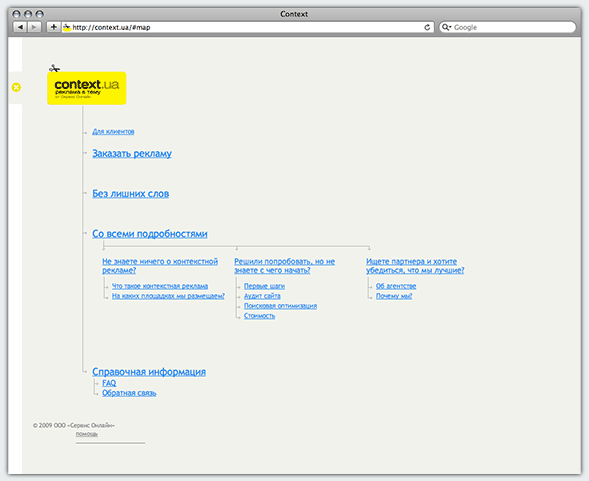The image size is (589, 481).
Task: Open the Google search magnifier dropdown
Action: click(446, 27)
